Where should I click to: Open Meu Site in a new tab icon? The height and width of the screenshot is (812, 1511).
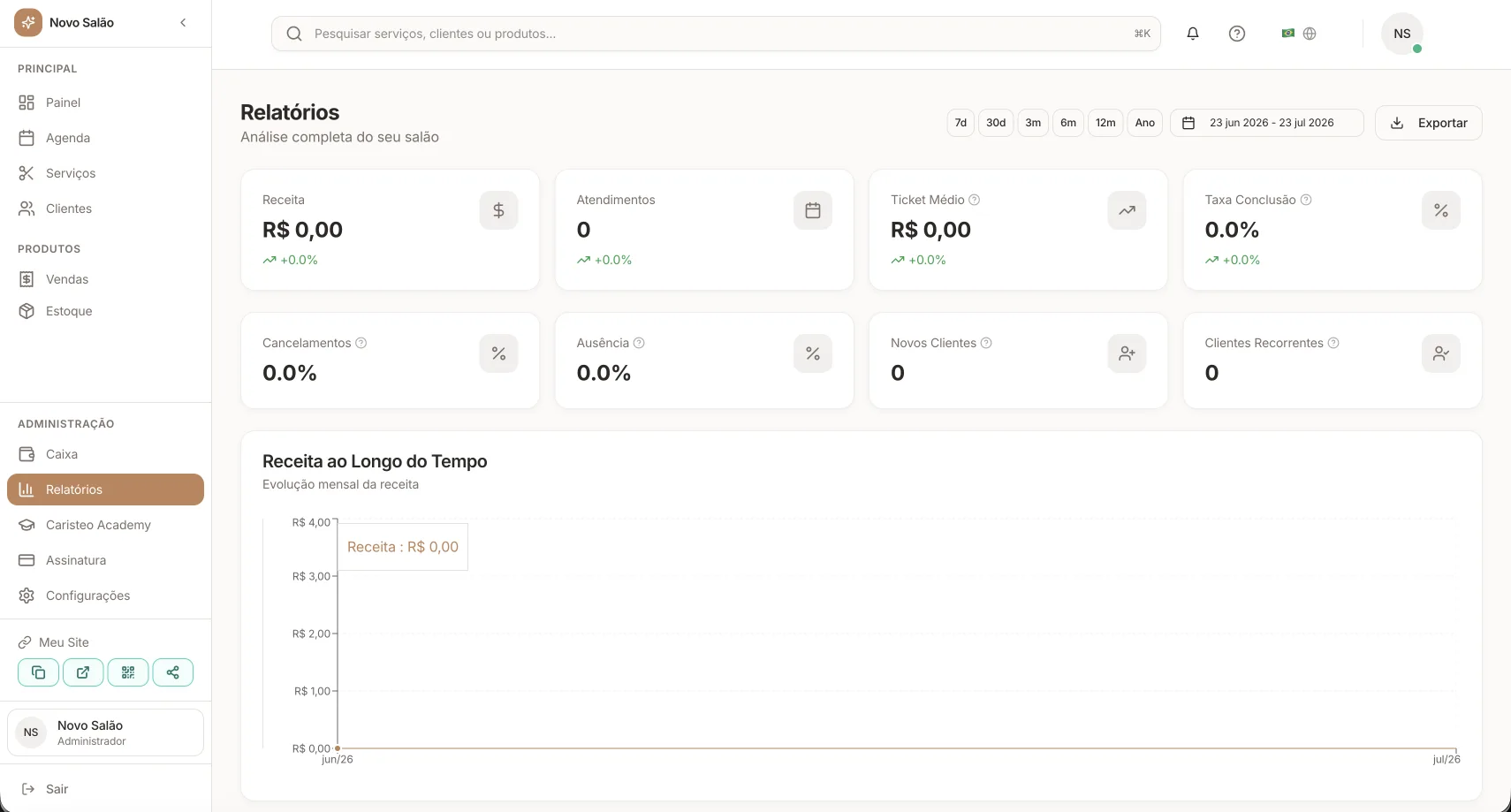pyautogui.click(x=83, y=672)
